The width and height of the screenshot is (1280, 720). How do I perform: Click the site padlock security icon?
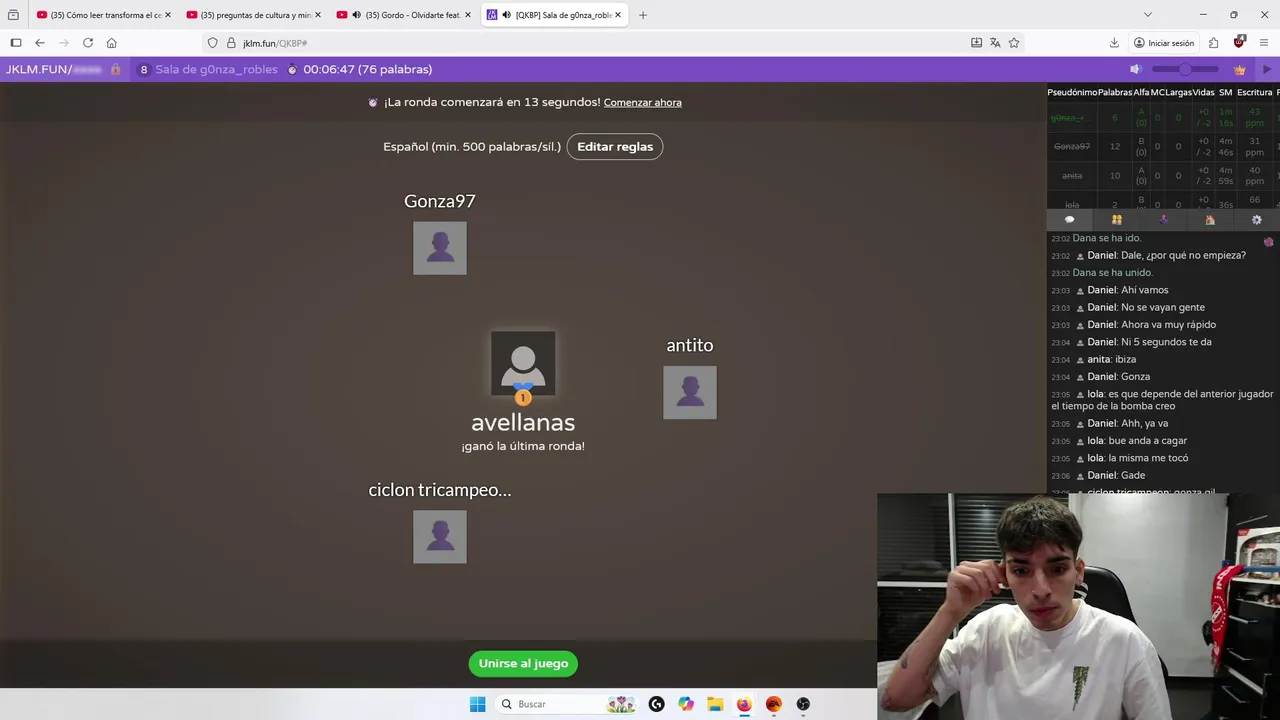pos(231,43)
